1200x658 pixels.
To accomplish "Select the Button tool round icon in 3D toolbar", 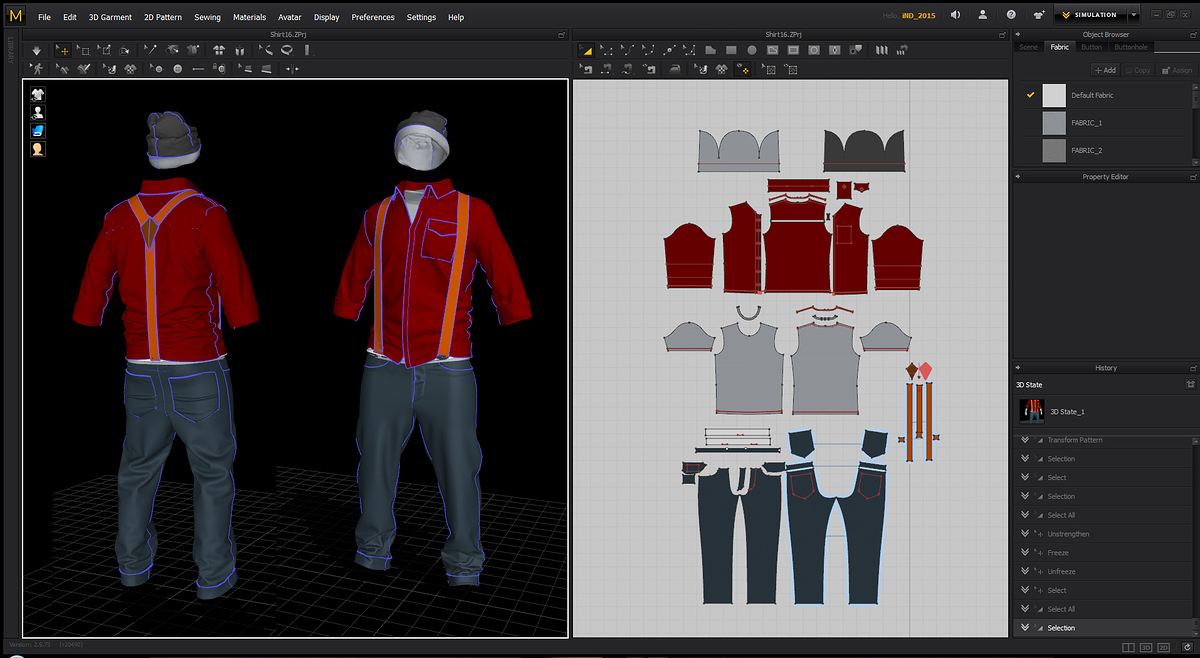I will (176, 69).
